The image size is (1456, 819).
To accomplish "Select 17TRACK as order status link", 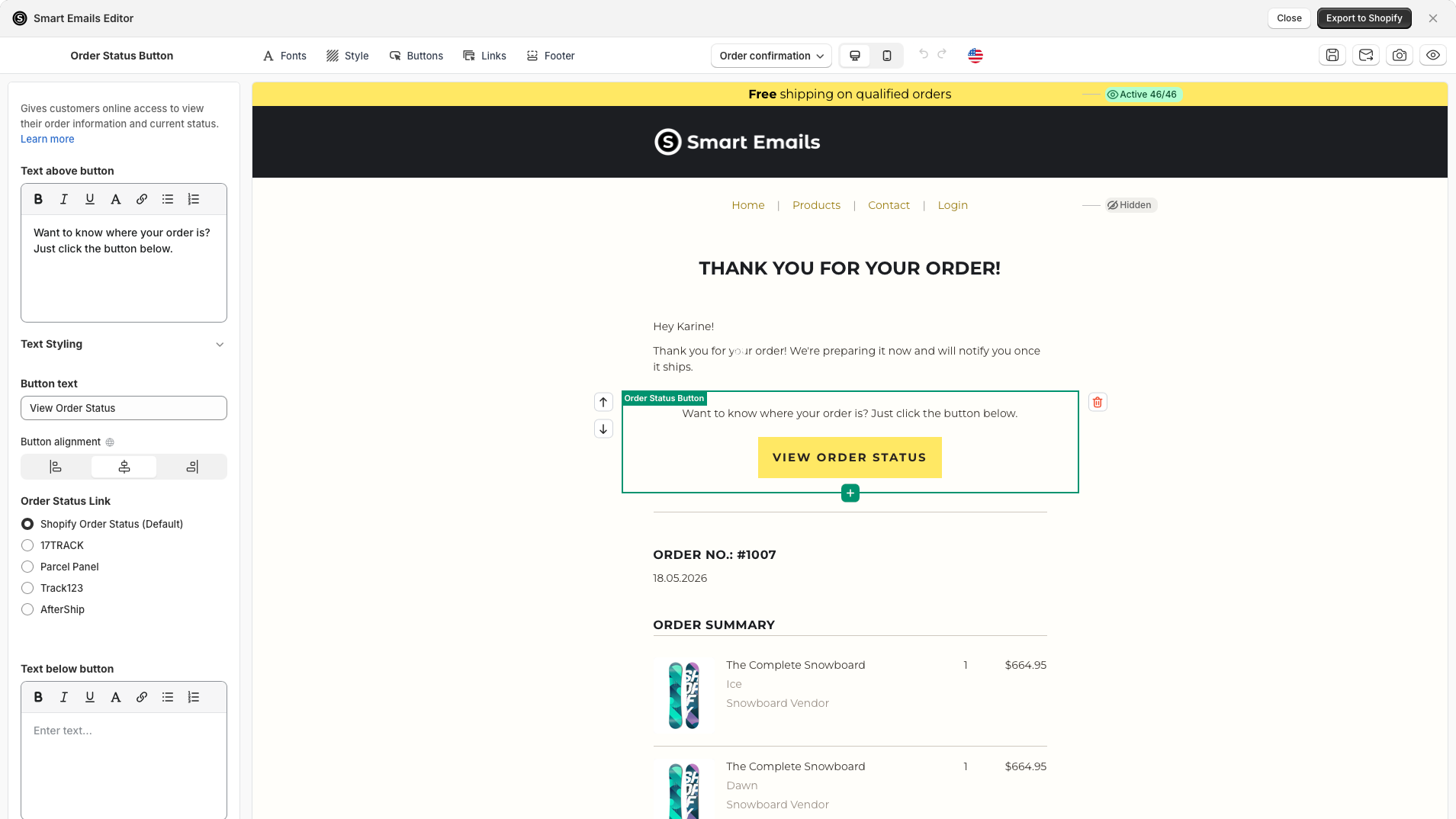I will [27, 545].
